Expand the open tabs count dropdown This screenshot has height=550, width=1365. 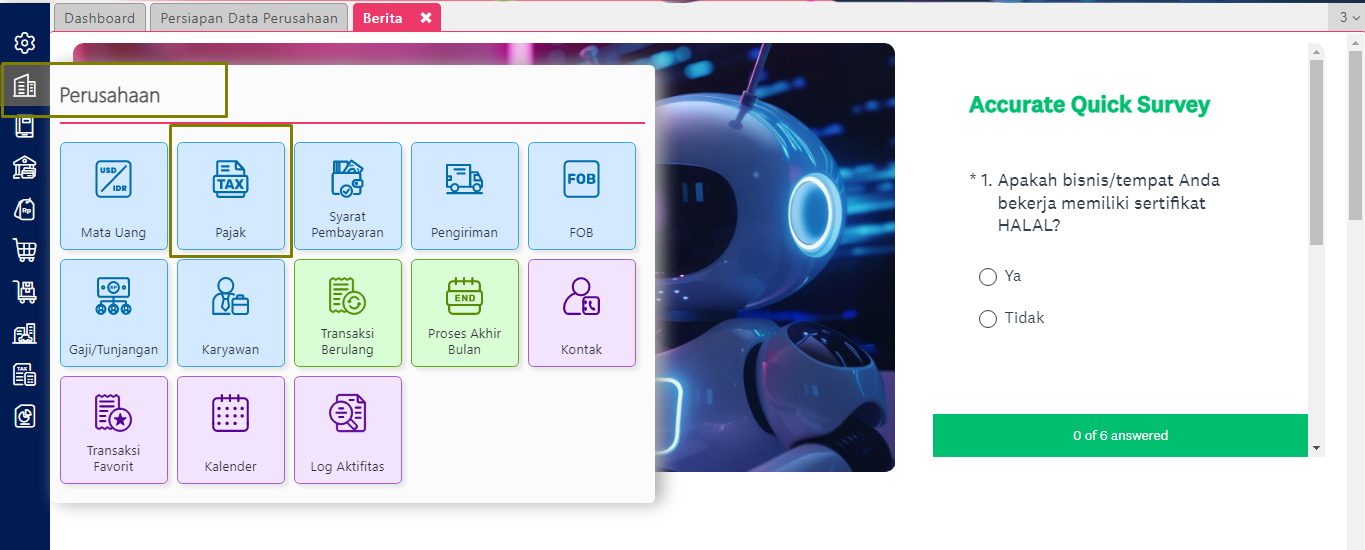tap(1350, 17)
